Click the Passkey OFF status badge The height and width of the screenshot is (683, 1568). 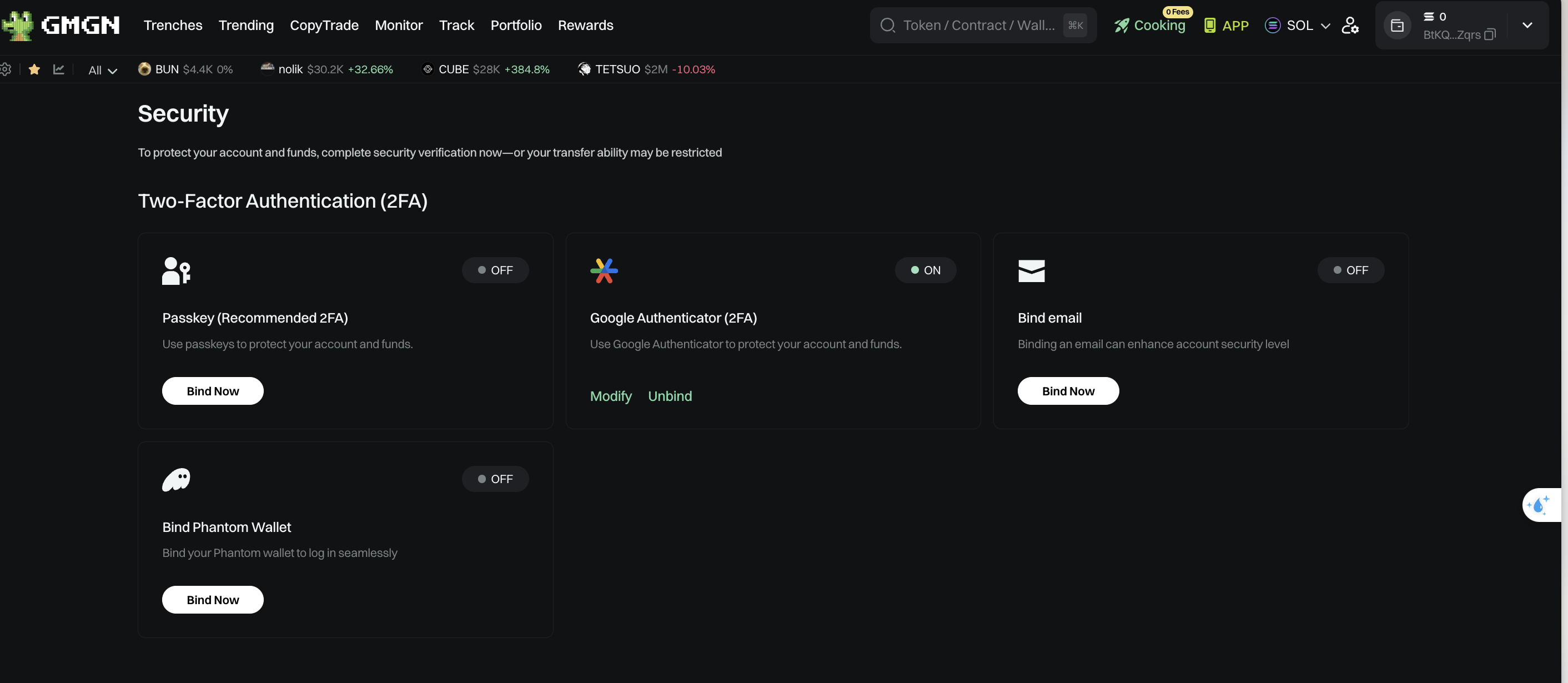pos(495,270)
